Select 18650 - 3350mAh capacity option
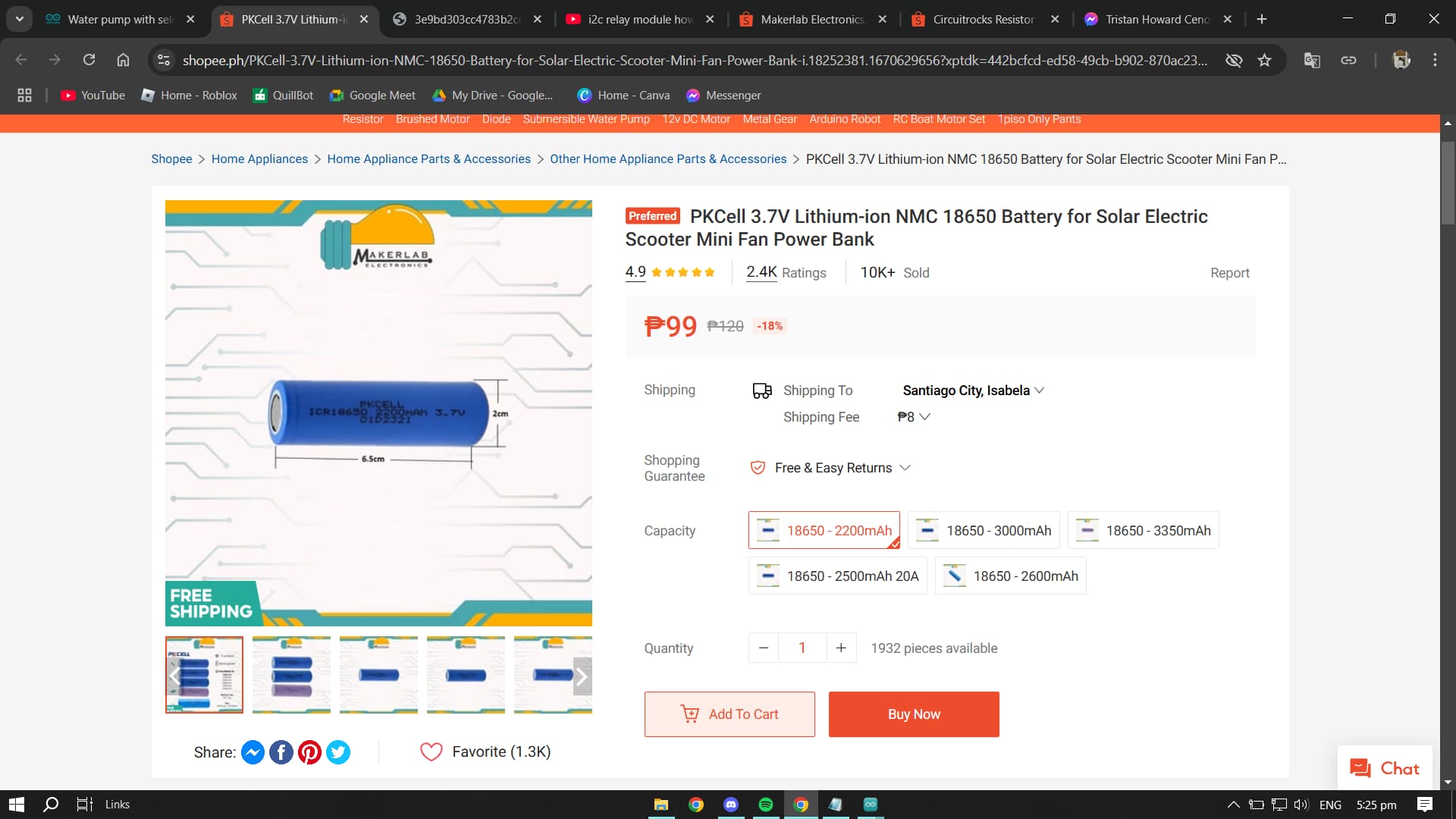The image size is (1456, 819). pos(1143,531)
